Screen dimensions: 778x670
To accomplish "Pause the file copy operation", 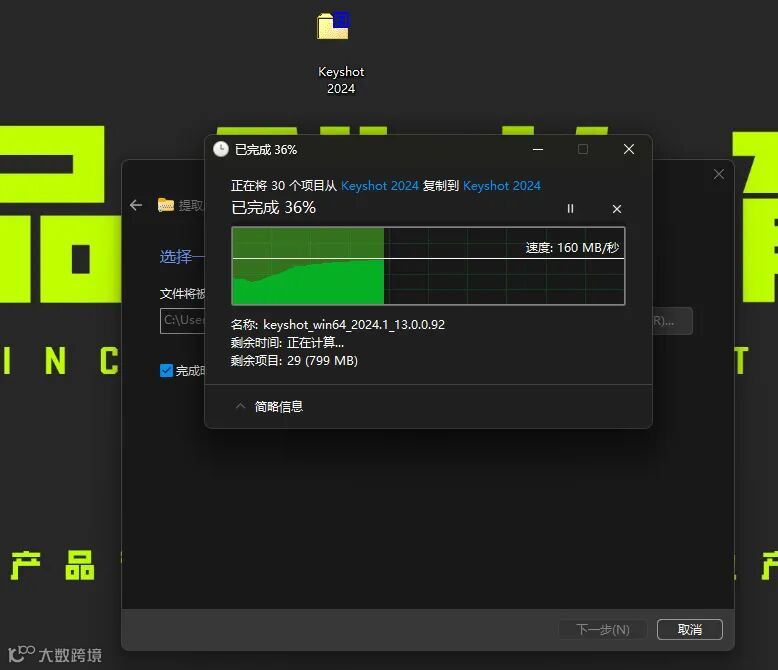I will tap(570, 208).
